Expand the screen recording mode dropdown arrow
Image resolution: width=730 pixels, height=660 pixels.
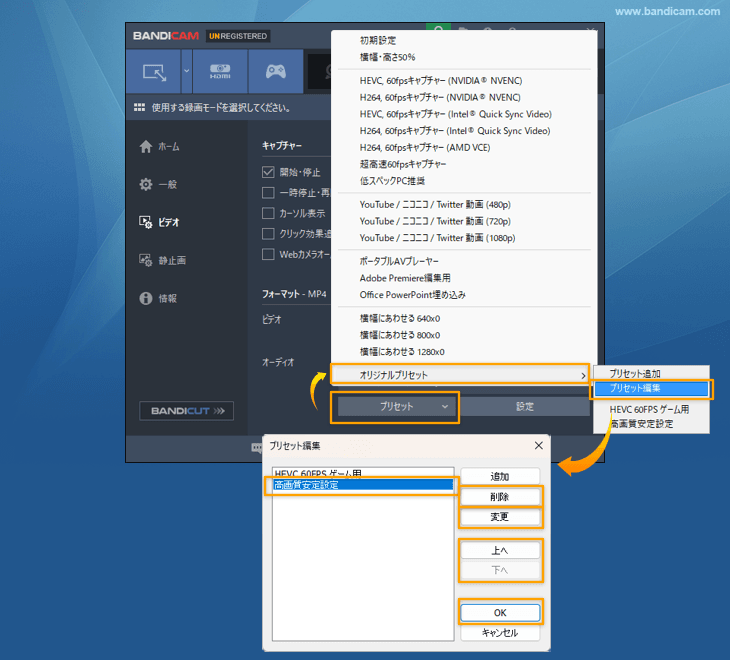(186, 72)
